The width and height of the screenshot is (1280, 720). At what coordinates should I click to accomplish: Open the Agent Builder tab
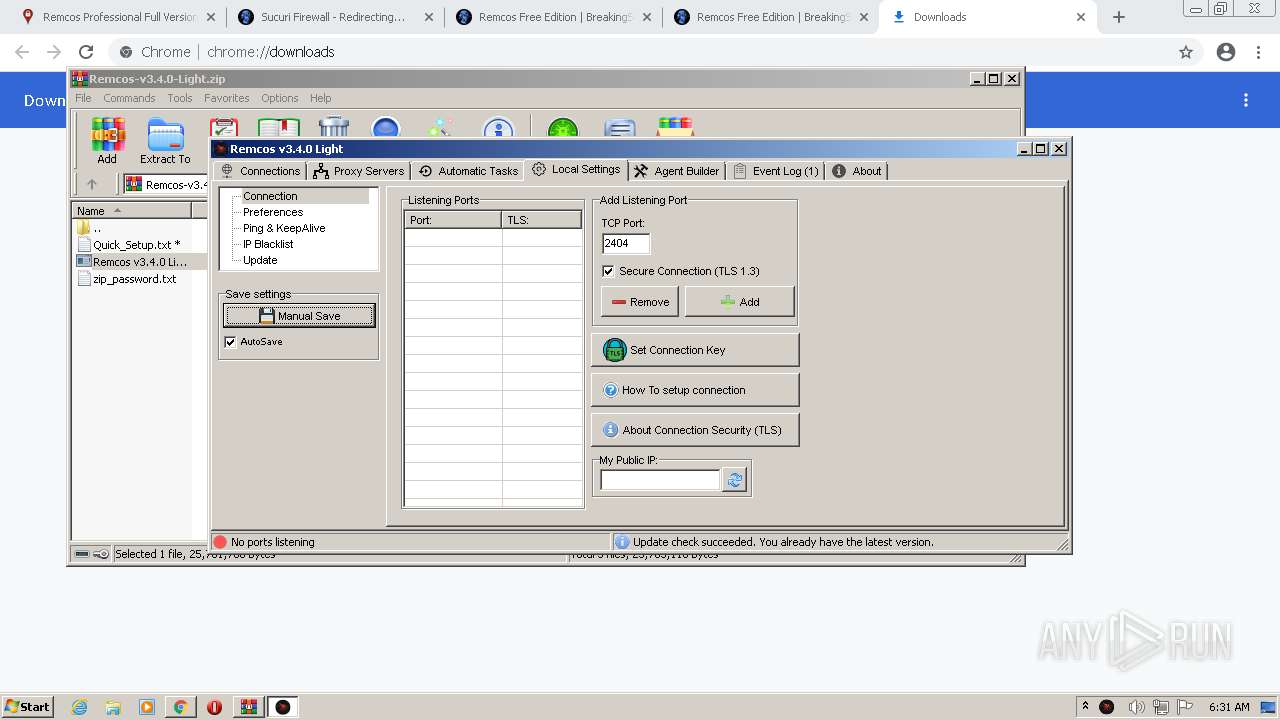(x=677, y=171)
